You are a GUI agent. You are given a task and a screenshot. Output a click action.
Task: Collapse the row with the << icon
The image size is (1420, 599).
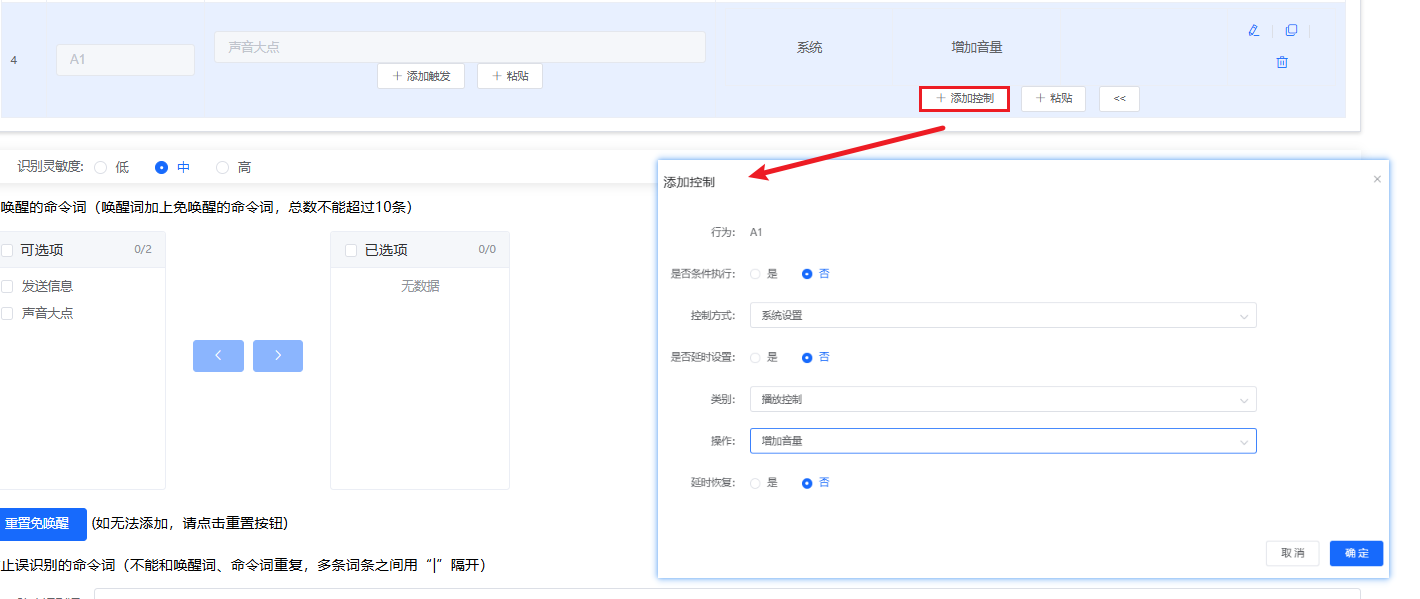click(x=1119, y=98)
